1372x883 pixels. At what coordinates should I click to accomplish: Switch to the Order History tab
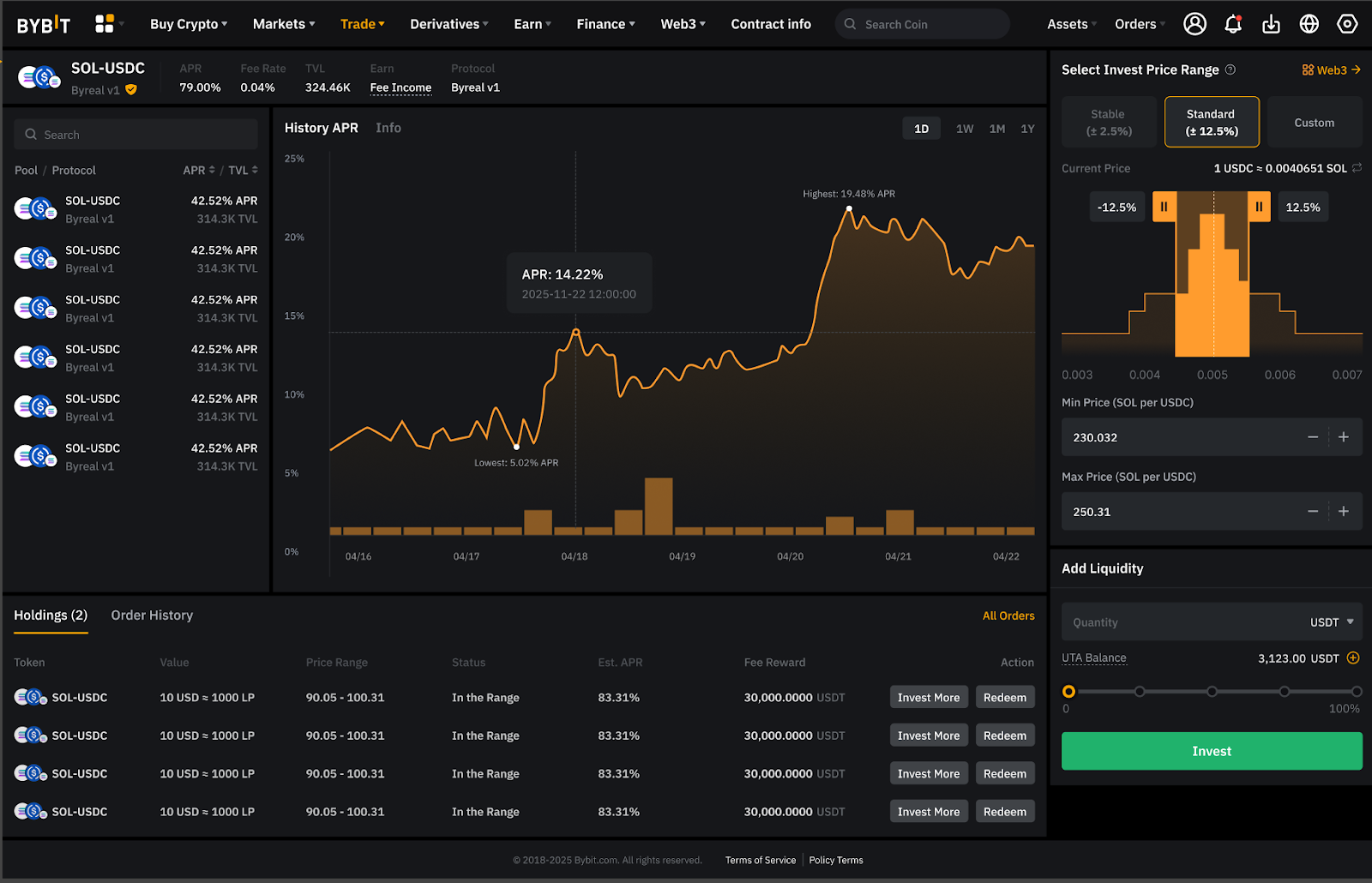[x=152, y=615]
